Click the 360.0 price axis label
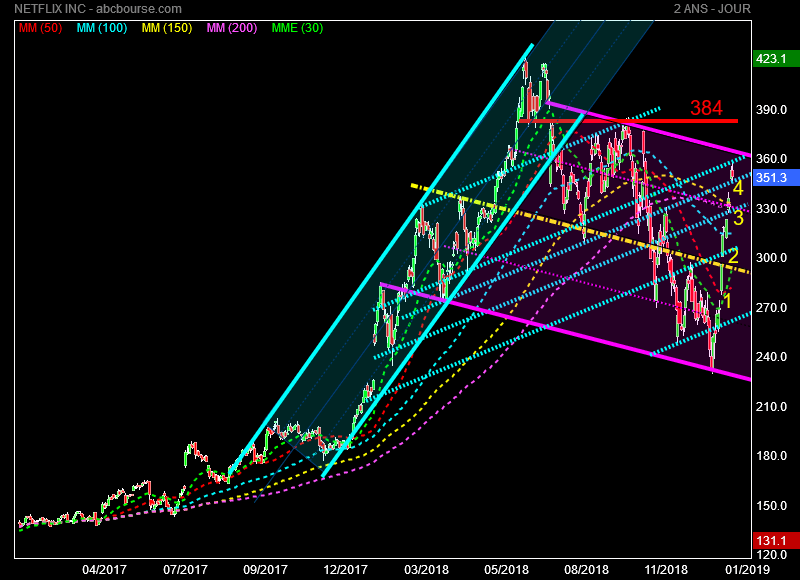 771,159
